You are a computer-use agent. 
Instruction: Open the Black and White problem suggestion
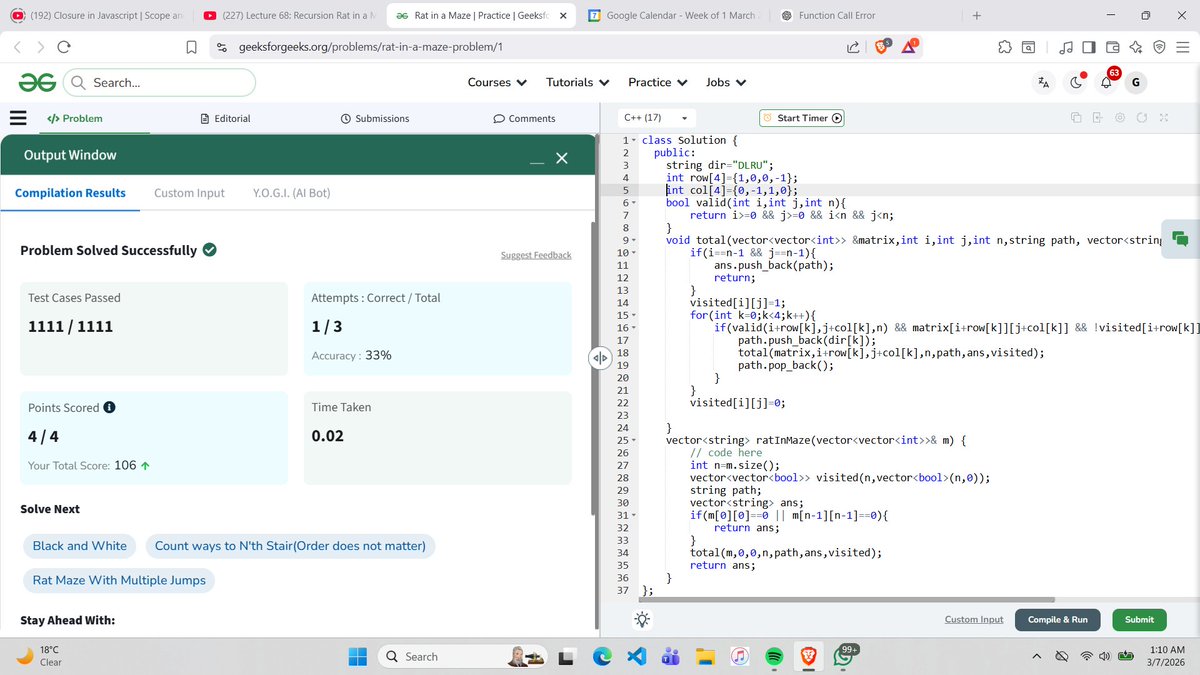pos(80,546)
